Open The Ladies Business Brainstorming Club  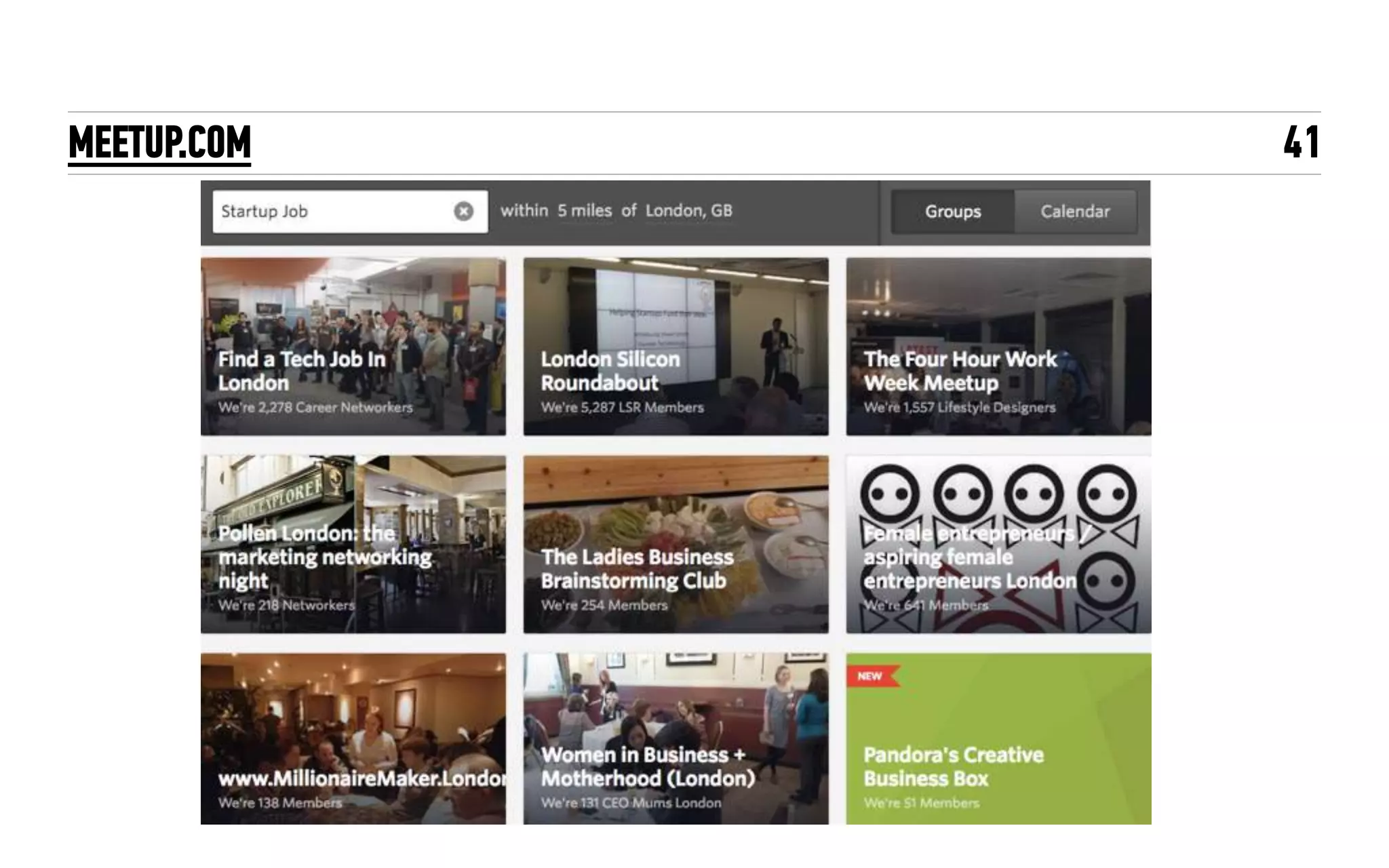click(x=636, y=568)
